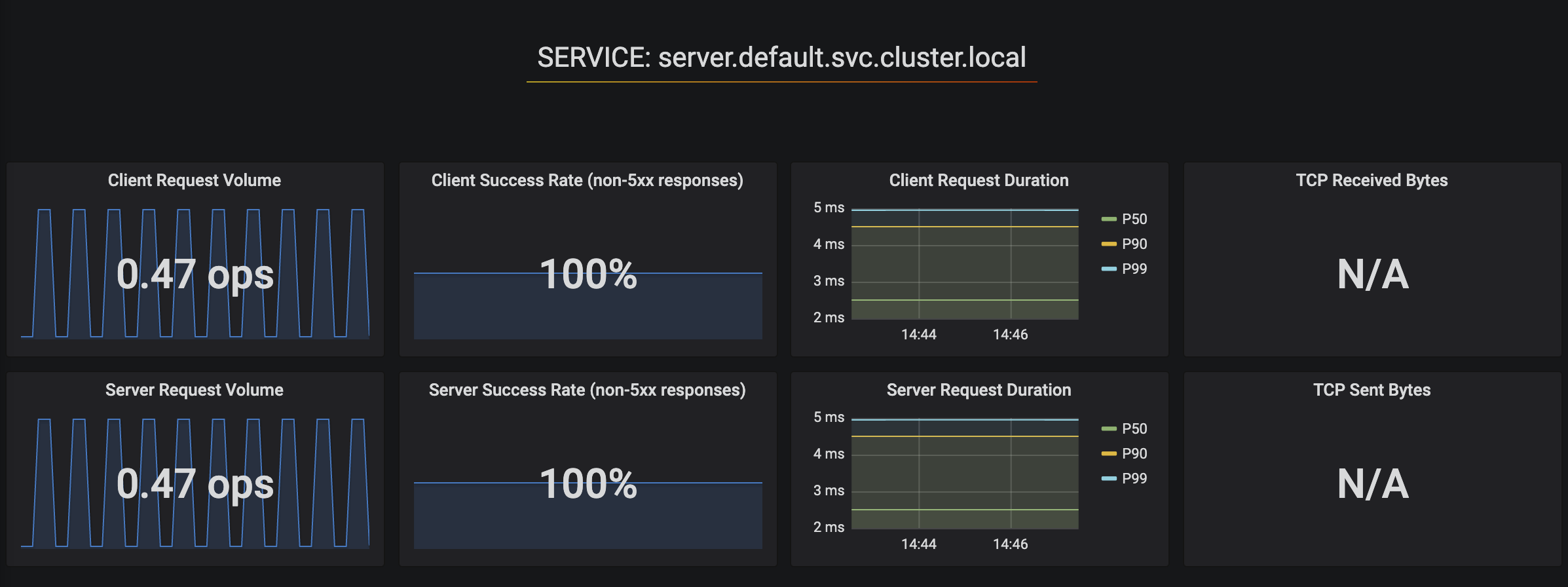Click 14:46 time label in Server Request Duration
1568x587 pixels.
click(1011, 544)
